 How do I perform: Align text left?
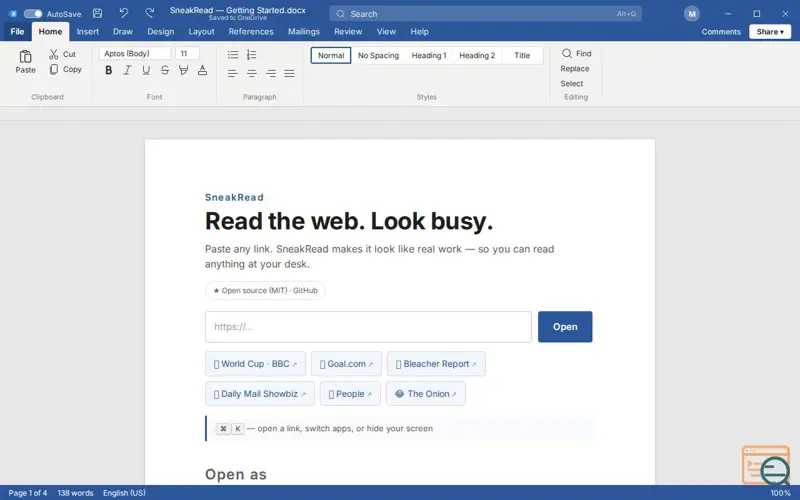pyautogui.click(x=233, y=73)
